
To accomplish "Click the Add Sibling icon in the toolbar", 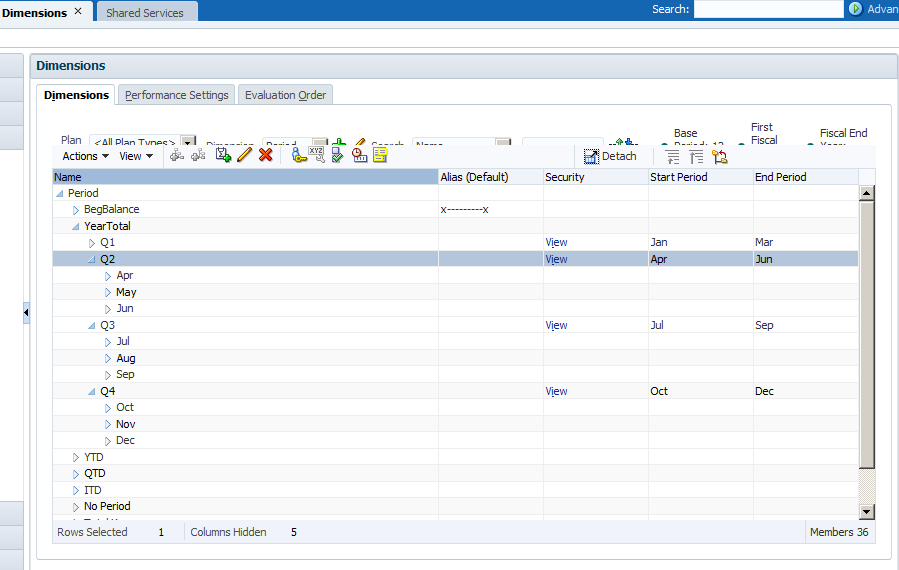I will click(198, 155).
